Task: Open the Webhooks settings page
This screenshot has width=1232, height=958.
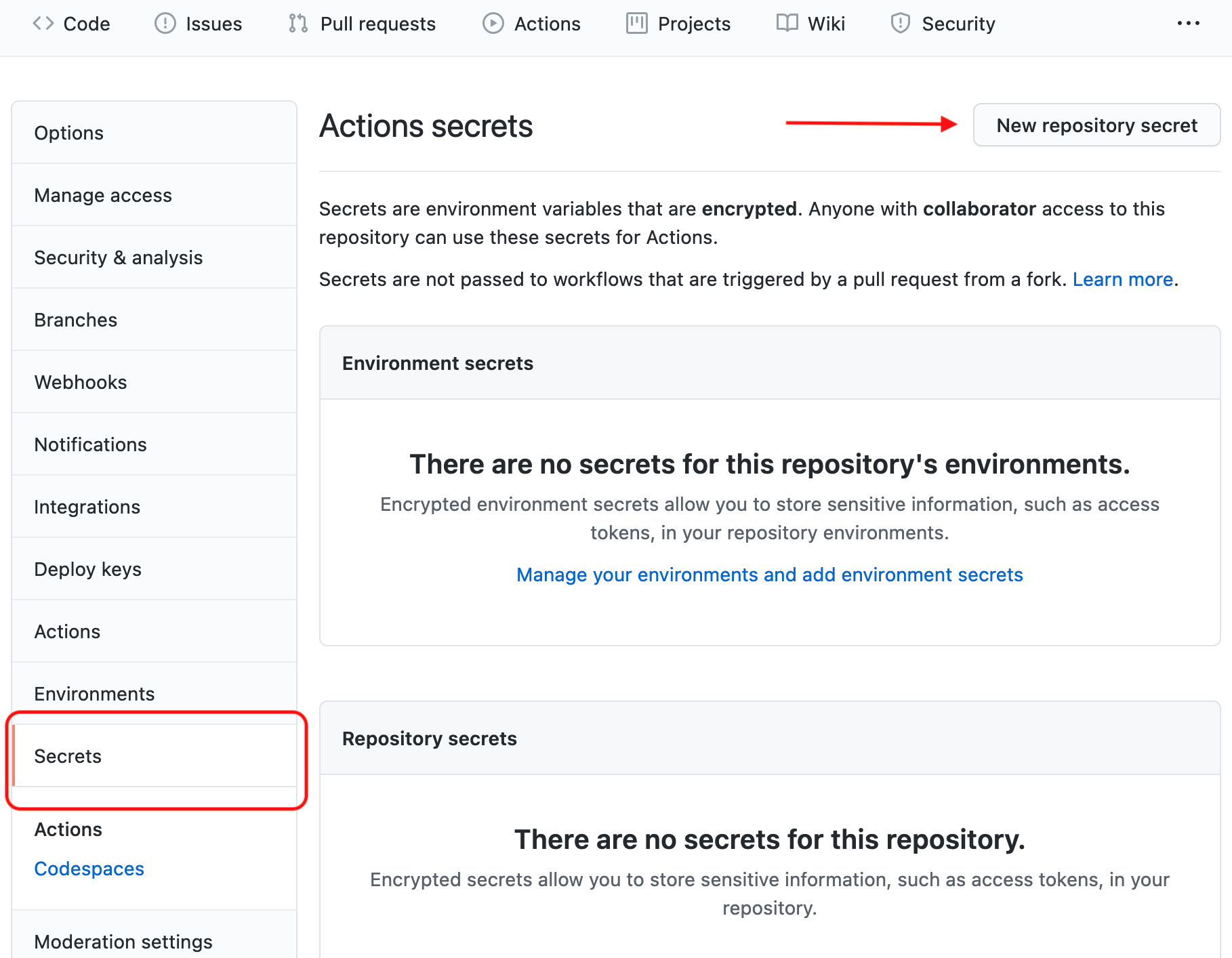Action: [81, 382]
